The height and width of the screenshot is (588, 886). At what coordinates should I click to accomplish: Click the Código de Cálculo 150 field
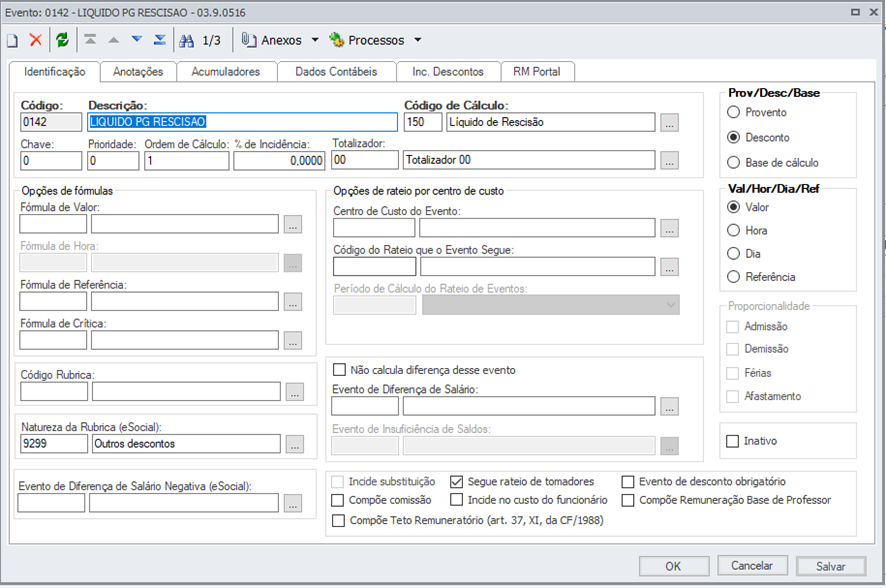point(423,122)
